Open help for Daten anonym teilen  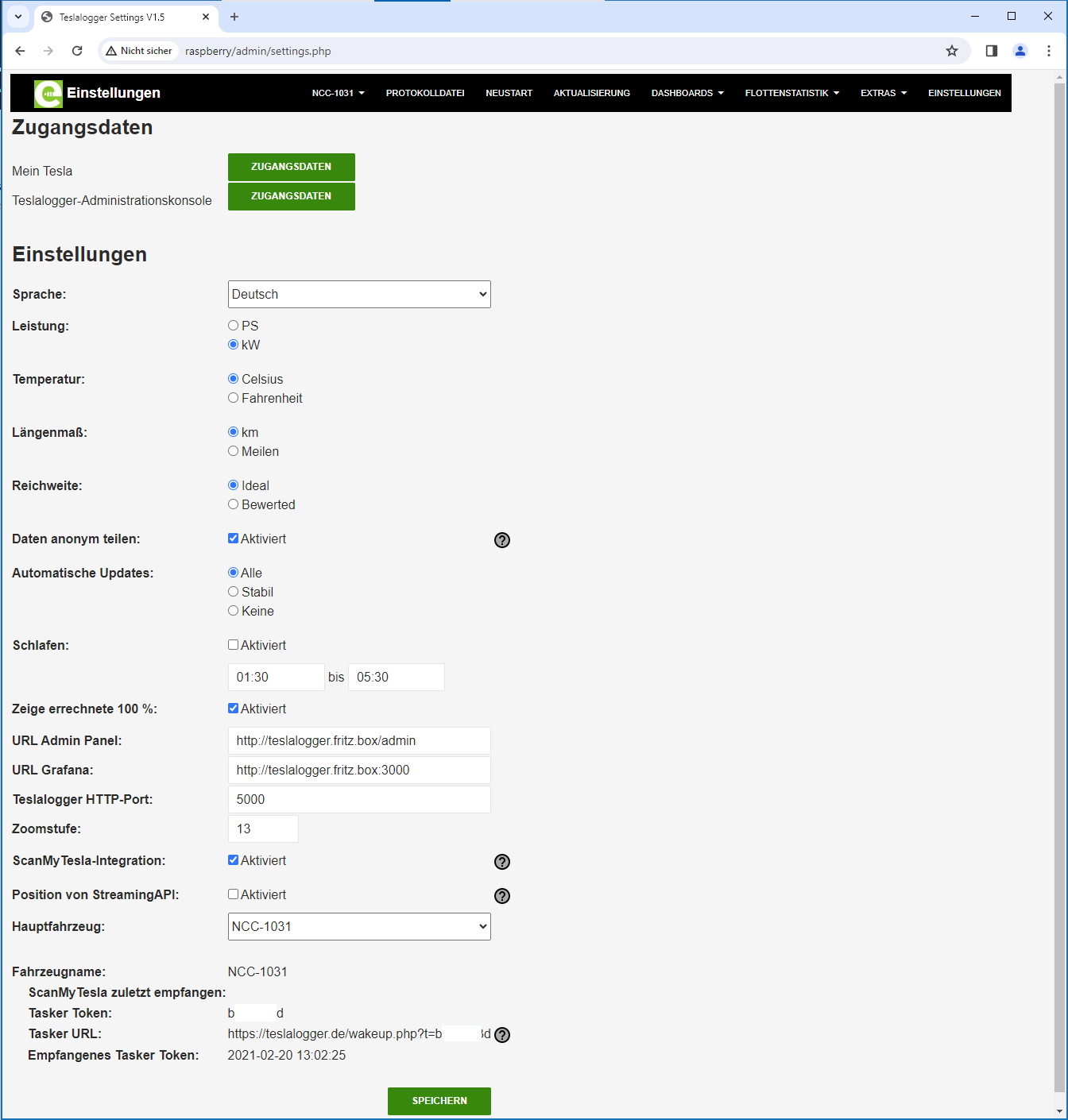(x=502, y=540)
